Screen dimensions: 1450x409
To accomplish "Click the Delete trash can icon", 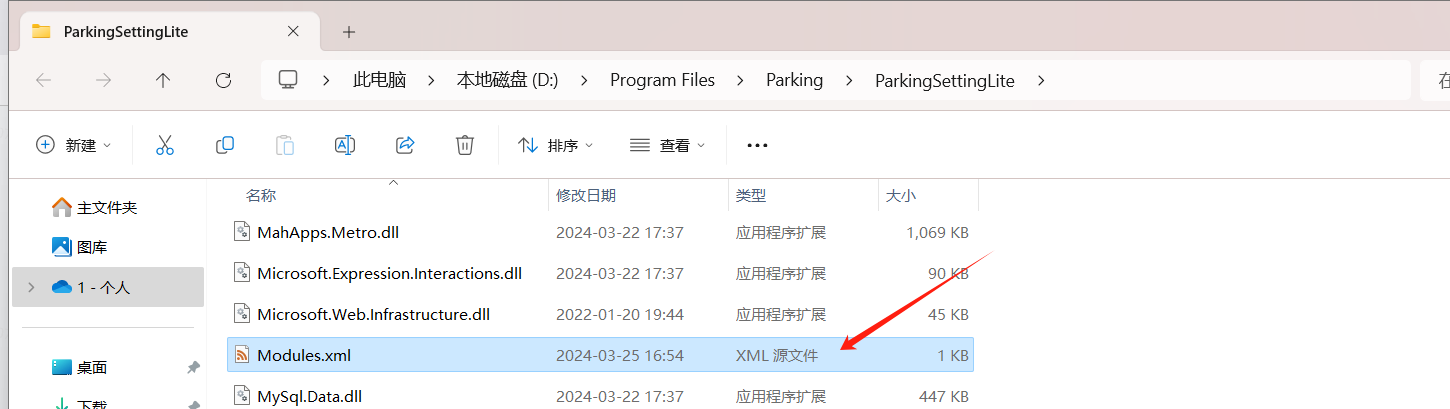I will (x=465, y=145).
